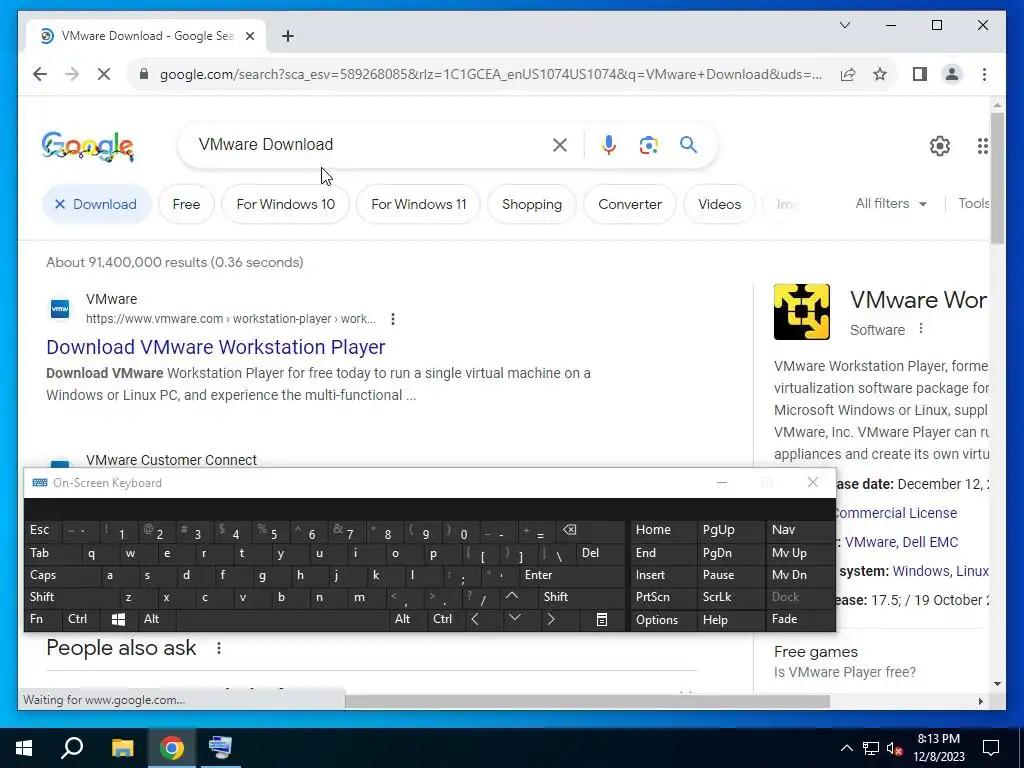Open the notification center
This screenshot has width=1024, height=768.
click(x=991, y=748)
